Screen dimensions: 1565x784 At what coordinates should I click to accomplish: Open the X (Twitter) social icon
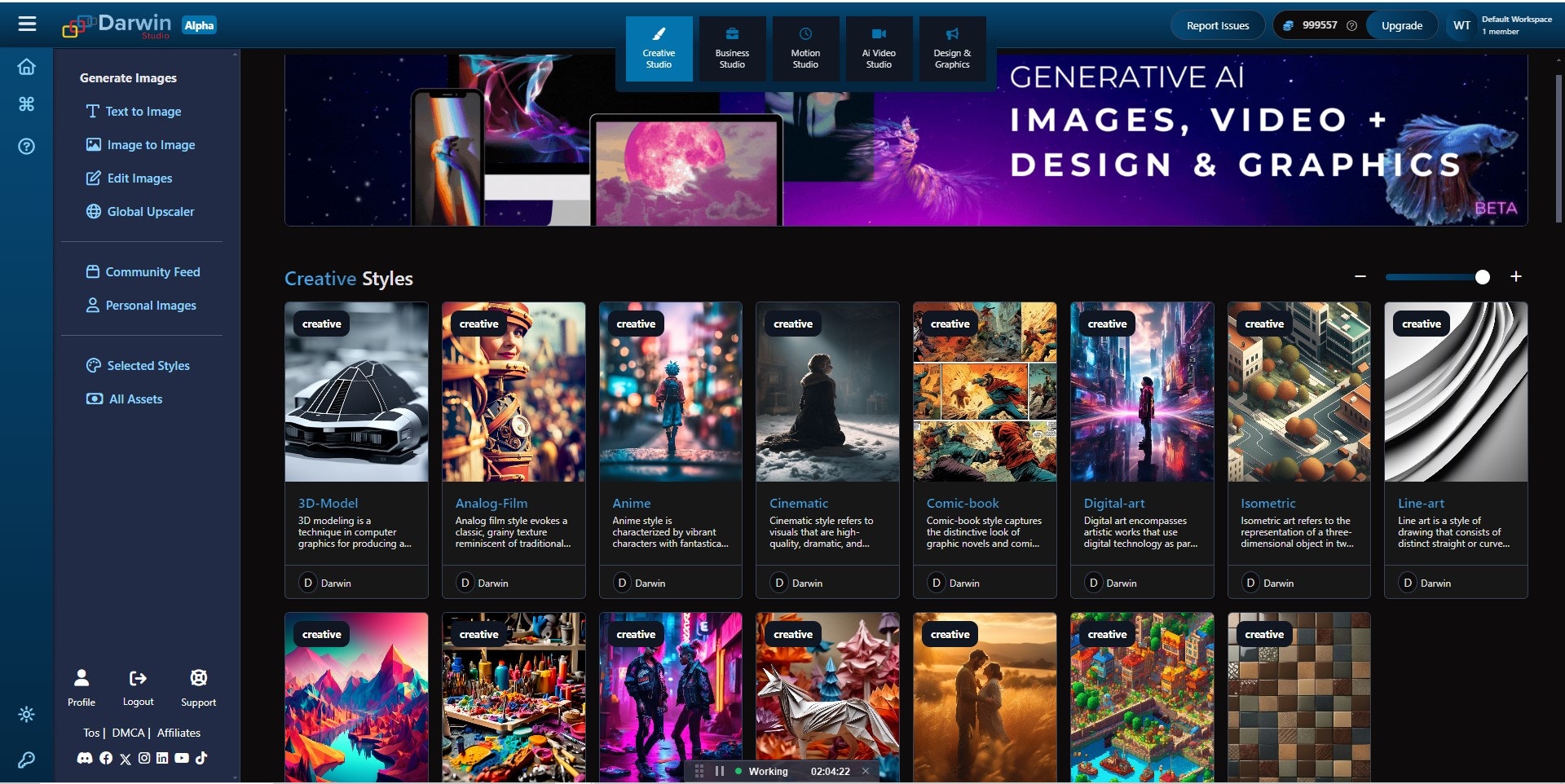pyautogui.click(x=125, y=759)
